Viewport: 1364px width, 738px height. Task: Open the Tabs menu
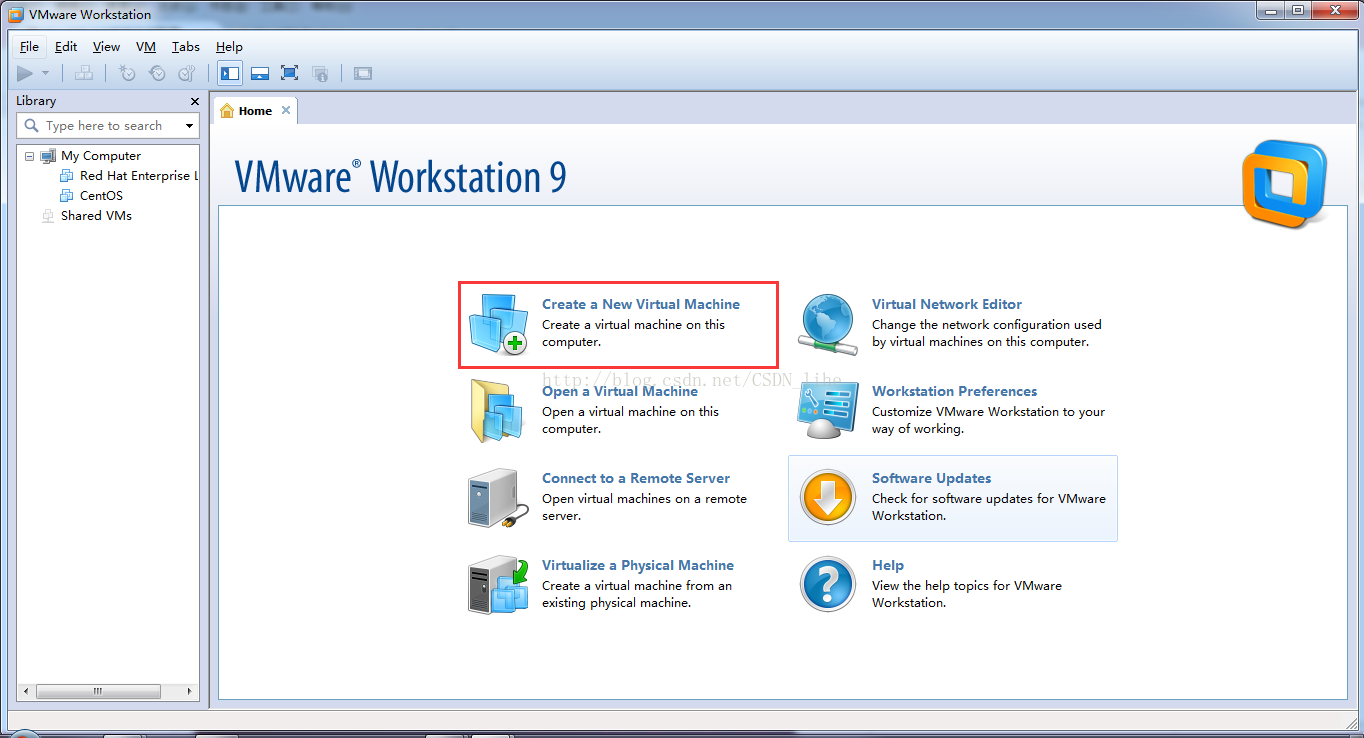point(185,47)
